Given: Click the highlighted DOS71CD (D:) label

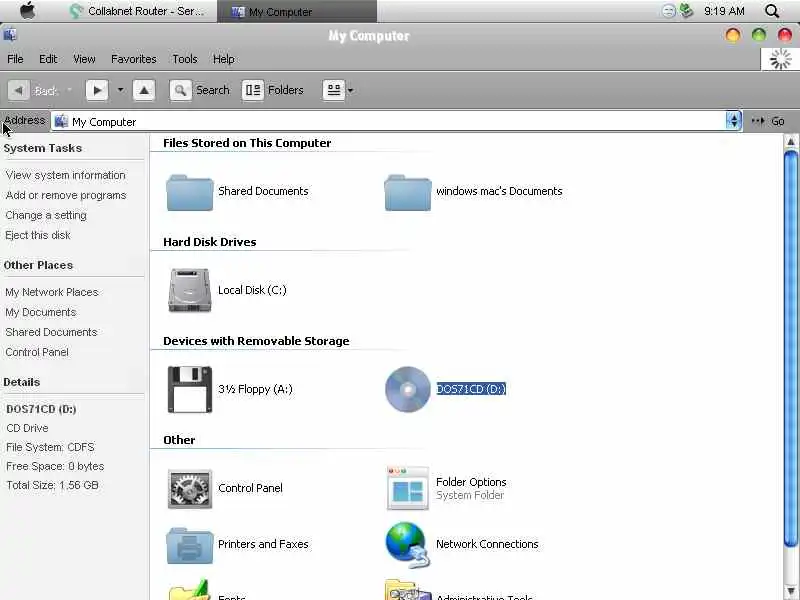Looking at the screenshot, I should point(471,389).
